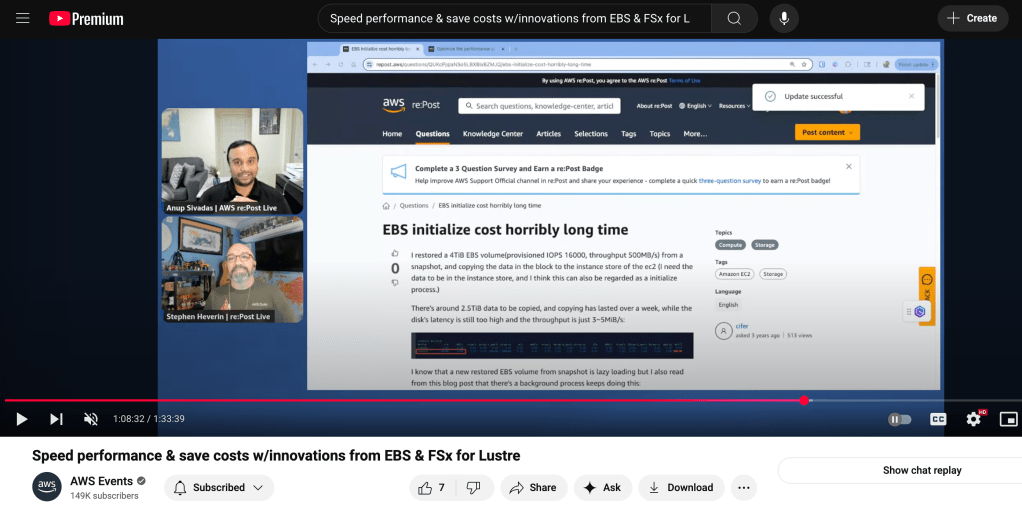The image size is (1022, 505).
Task: Share this video
Action: pos(533,488)
